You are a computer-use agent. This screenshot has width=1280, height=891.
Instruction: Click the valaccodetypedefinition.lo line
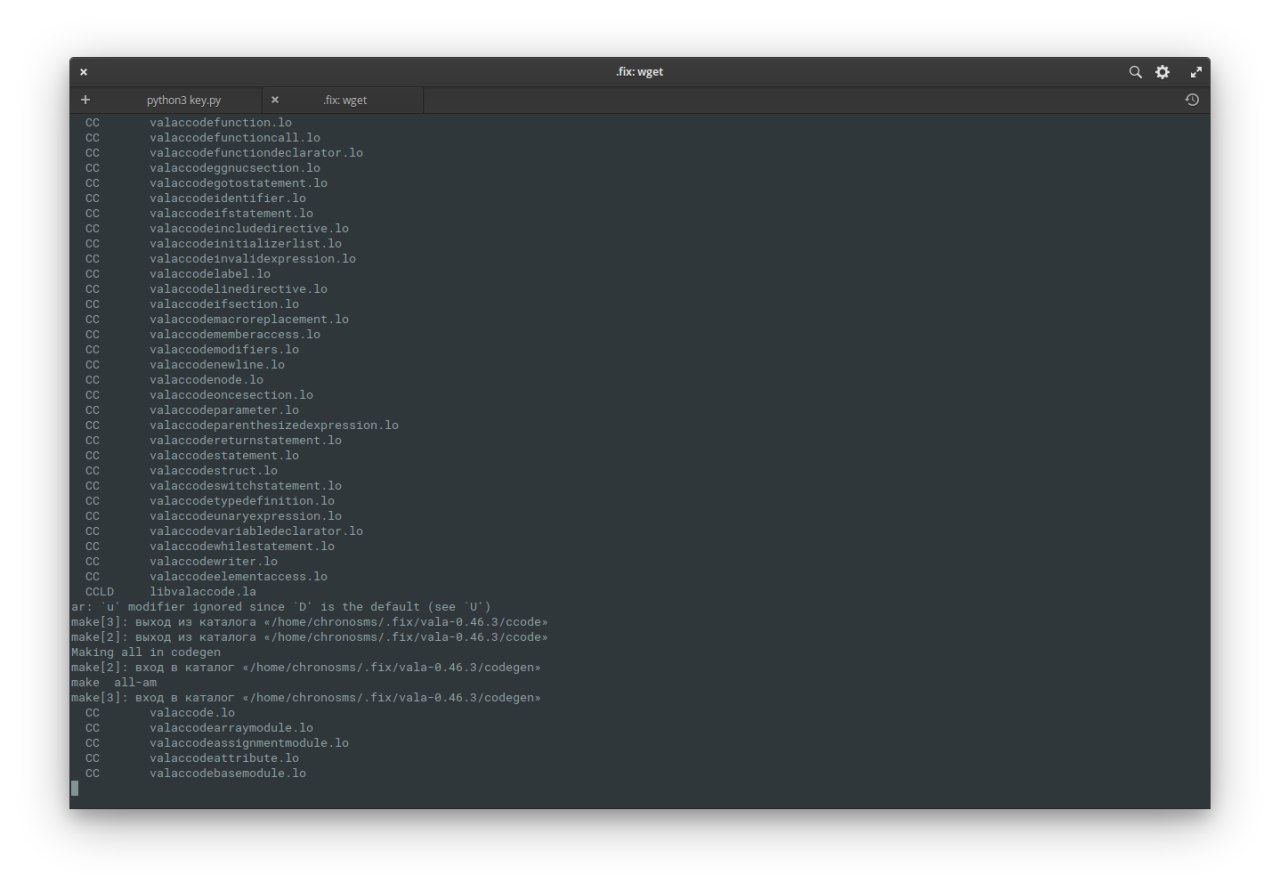pos(210,500)
